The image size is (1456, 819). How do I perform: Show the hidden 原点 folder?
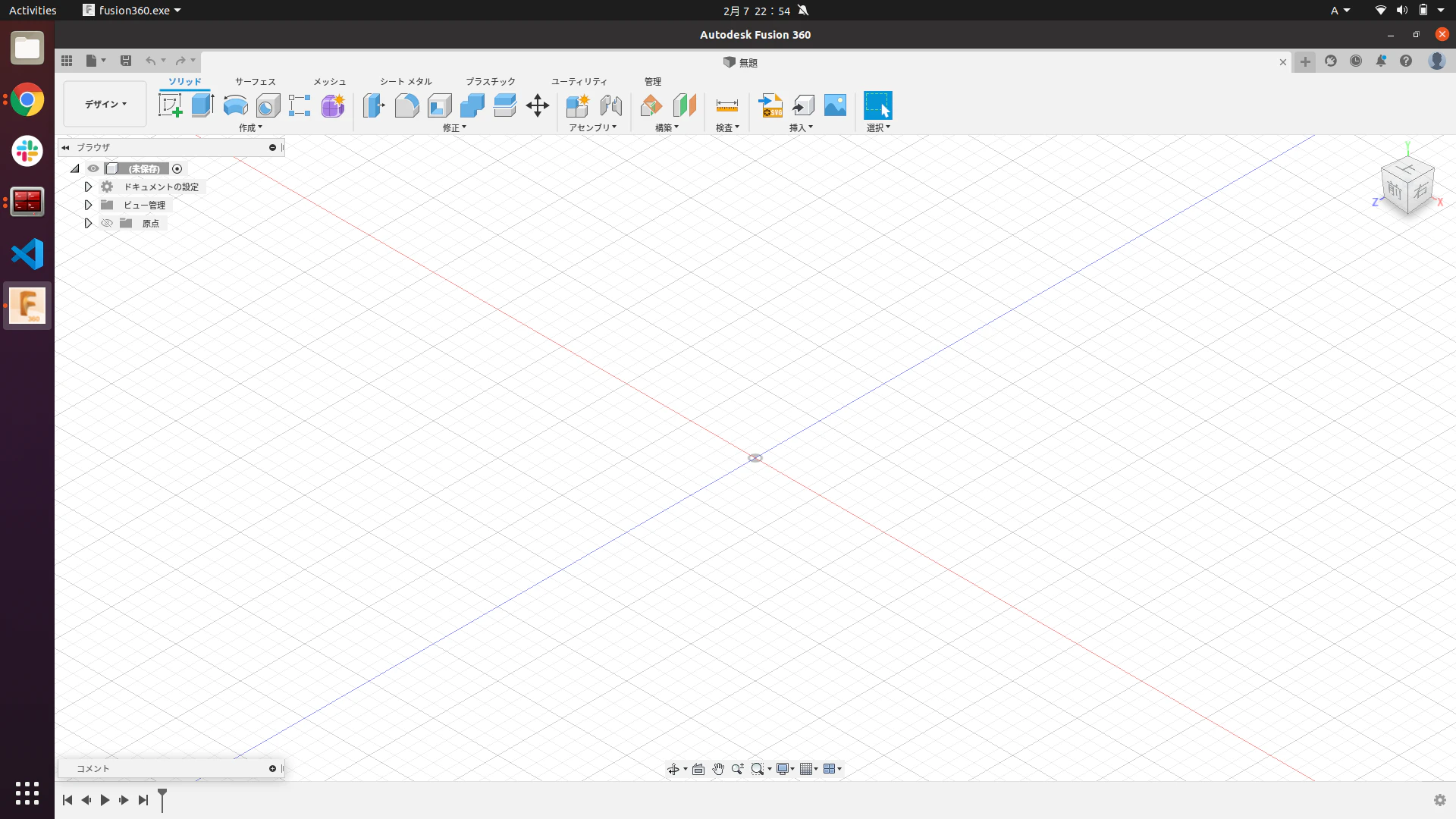point(107,223)
